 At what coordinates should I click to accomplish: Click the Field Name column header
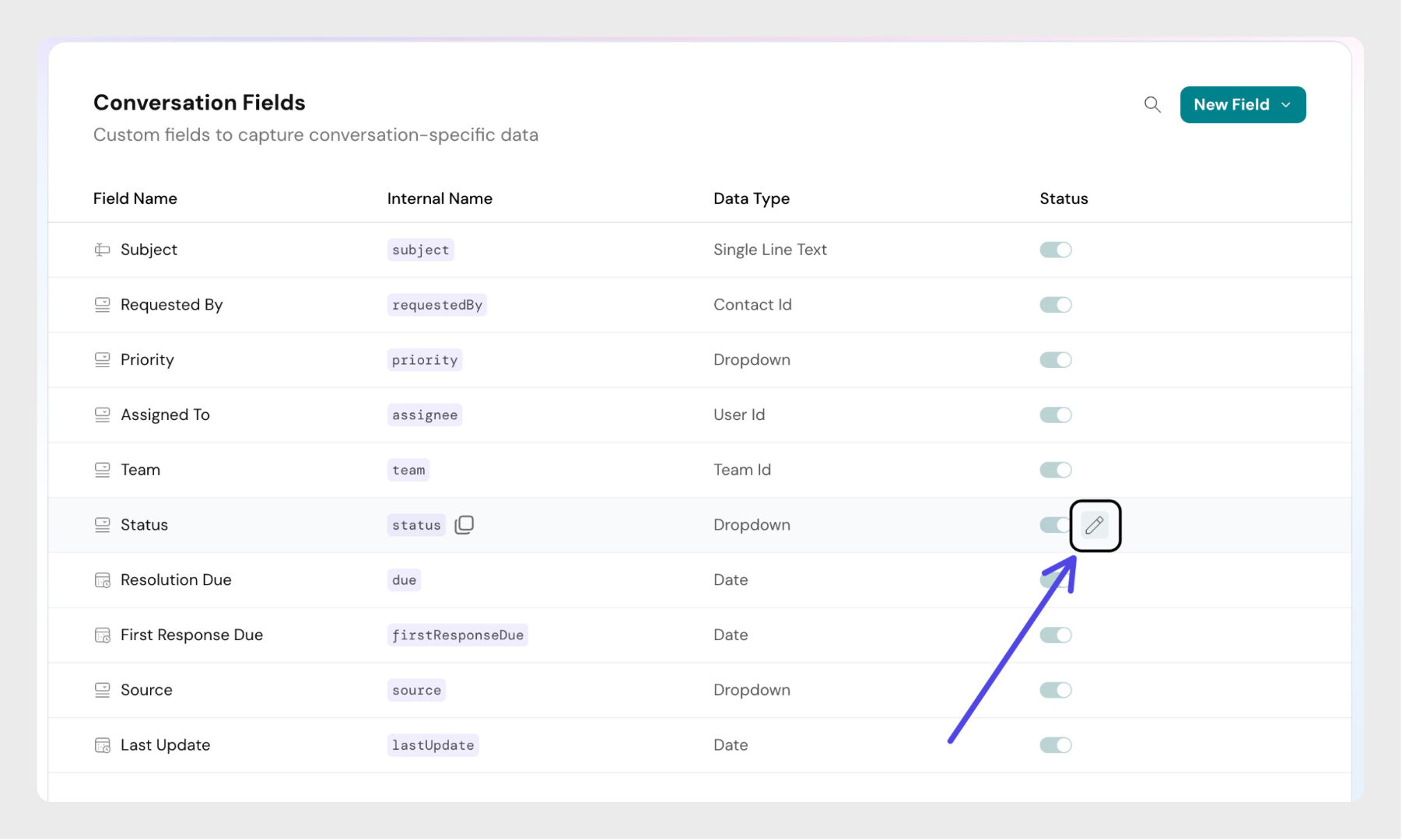tap(135, 198)
